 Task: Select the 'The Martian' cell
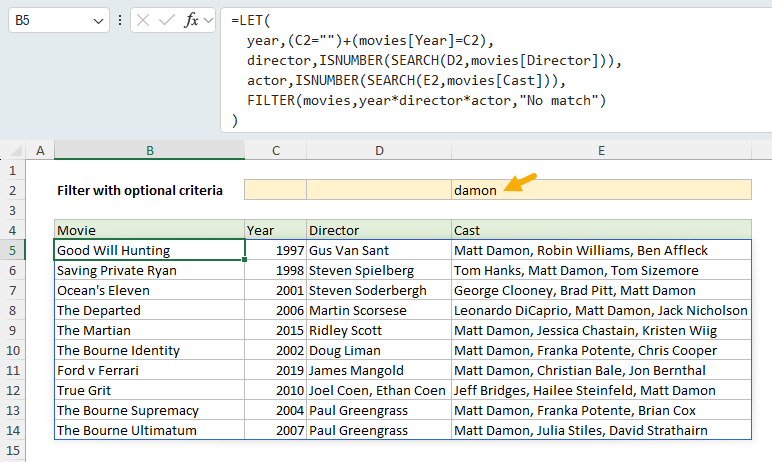point(149,330)
